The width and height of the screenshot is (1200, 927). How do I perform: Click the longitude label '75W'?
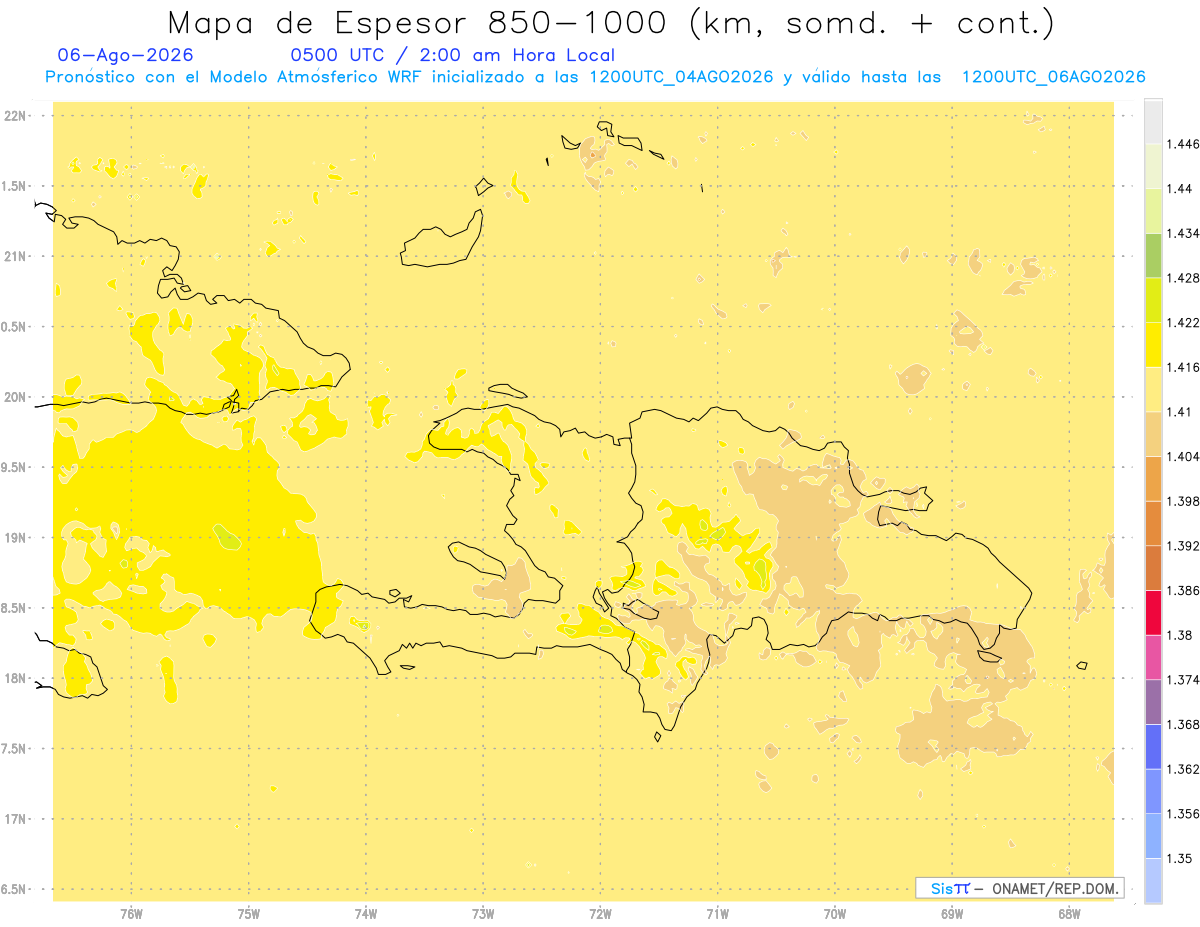click(x=249, y=914)
